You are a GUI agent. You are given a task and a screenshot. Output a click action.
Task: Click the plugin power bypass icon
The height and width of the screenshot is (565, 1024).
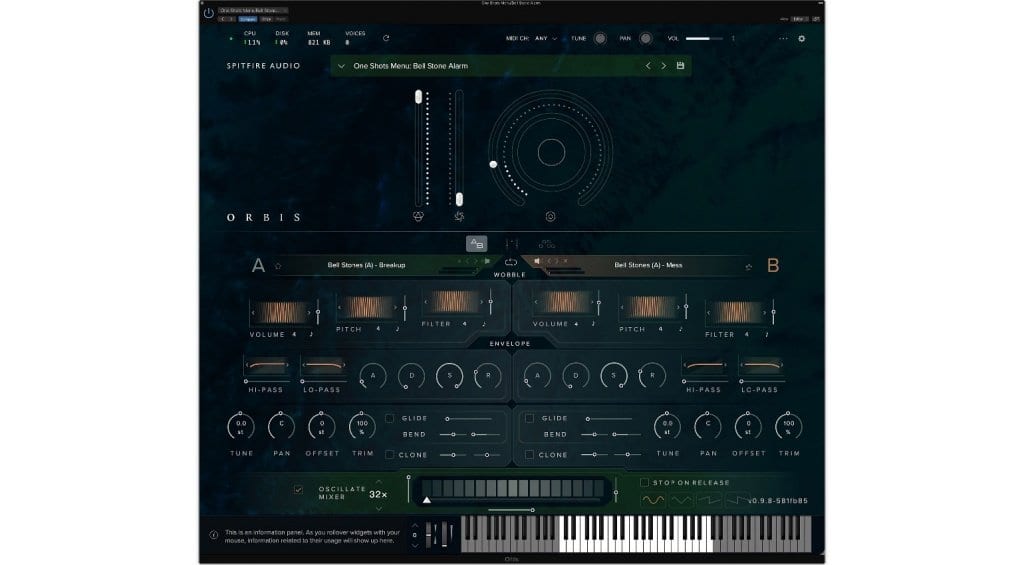208,12
